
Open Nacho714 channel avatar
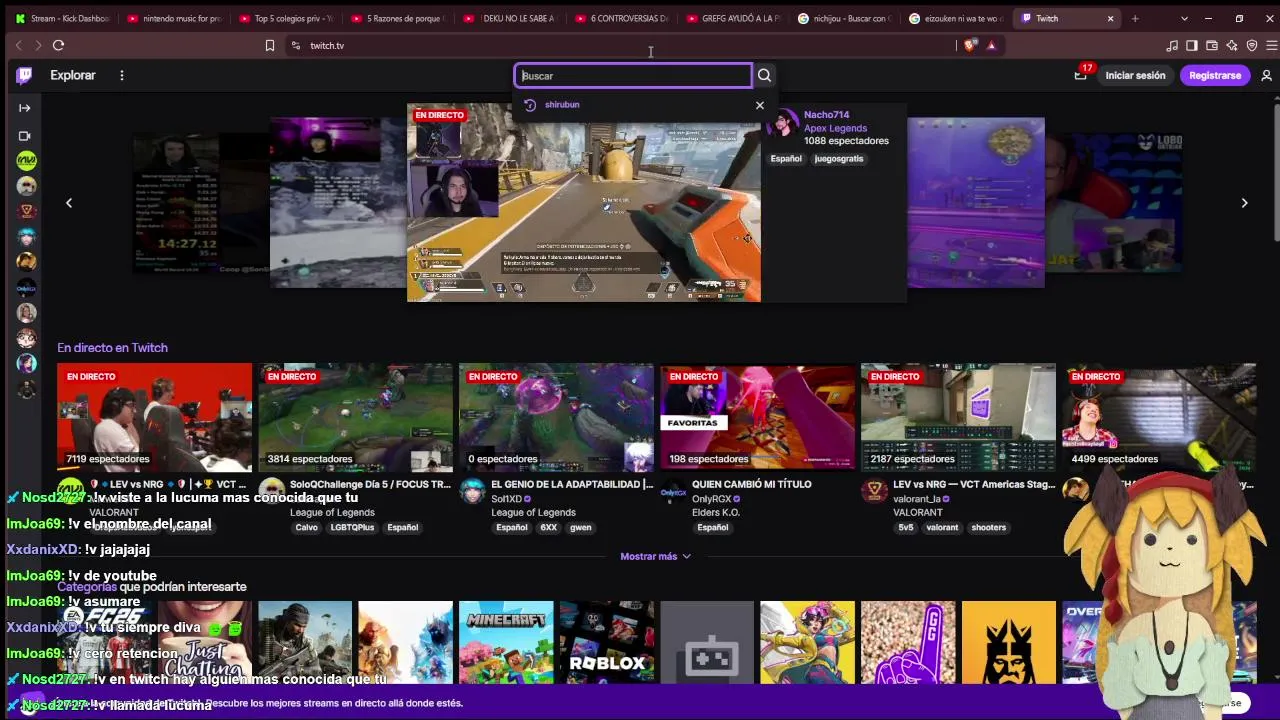click(x=783, y=124)
